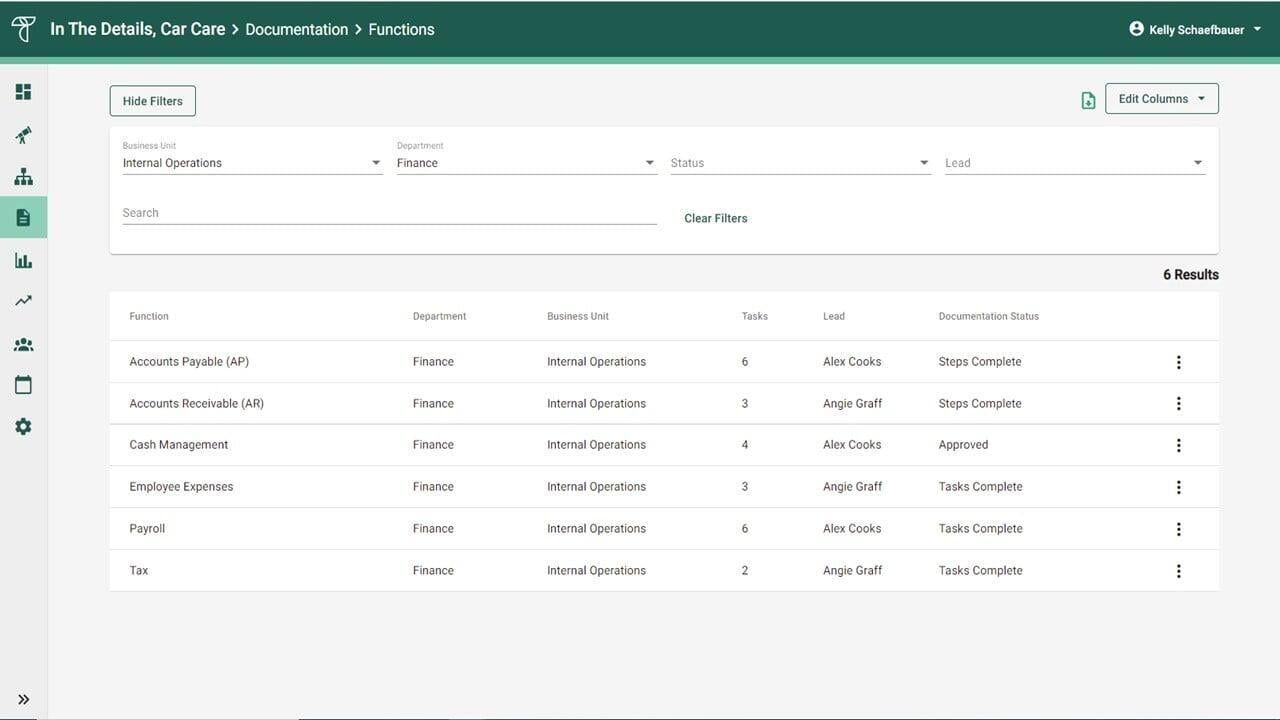
Task: Open the bar chart icon in sidebar
Action: tap(23, 260)
